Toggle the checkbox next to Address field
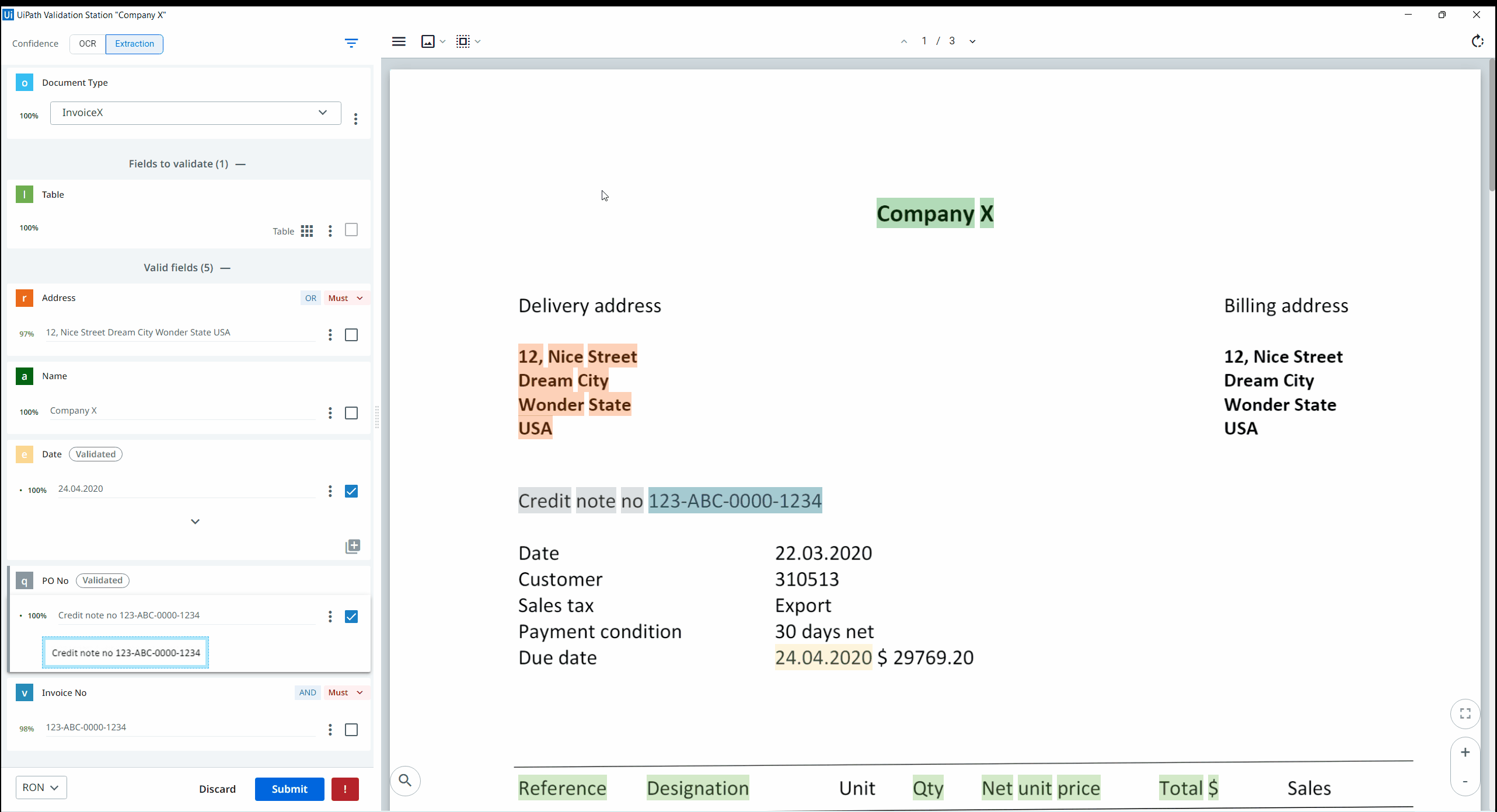Image resolution: width=1497 pixels, height=812 pixels. 351,334
